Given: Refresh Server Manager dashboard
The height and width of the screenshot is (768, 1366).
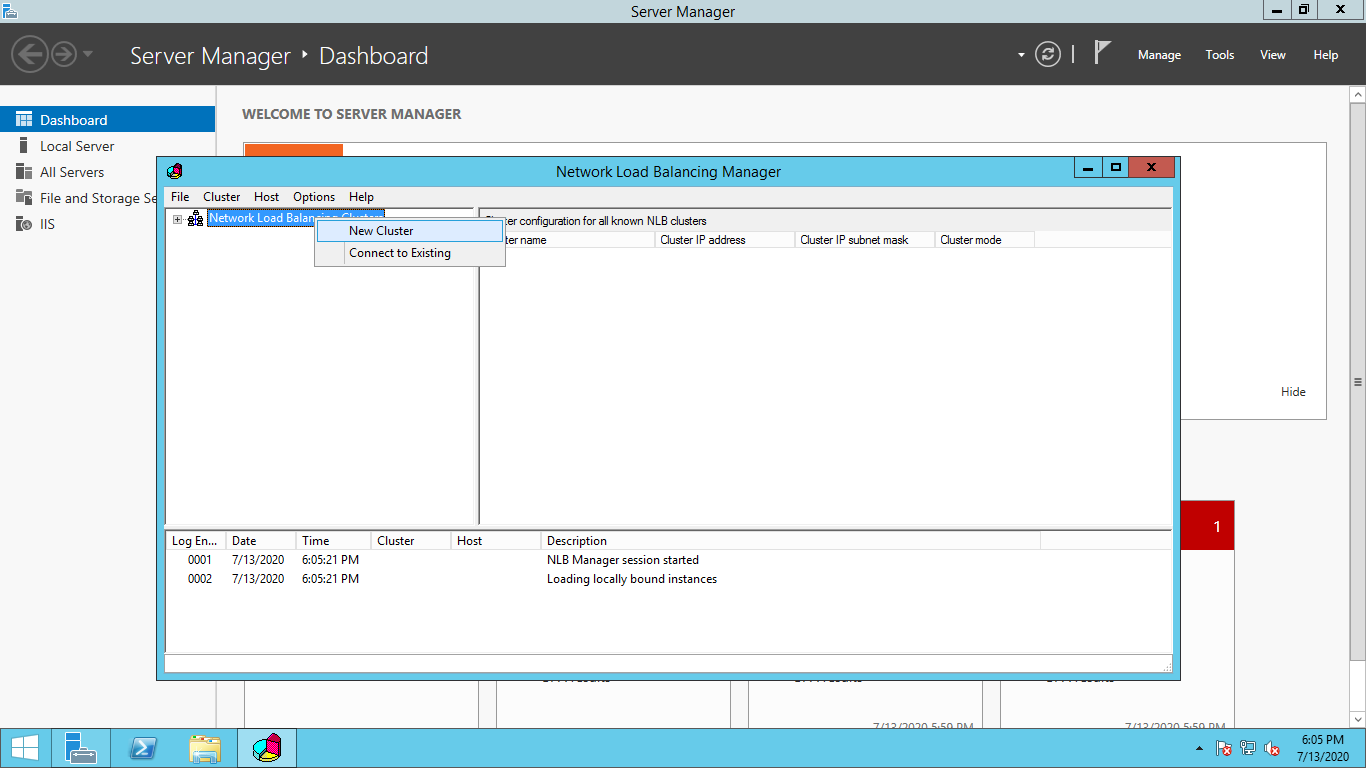Looking at the screenshot, I should (x=1048, y=55).
